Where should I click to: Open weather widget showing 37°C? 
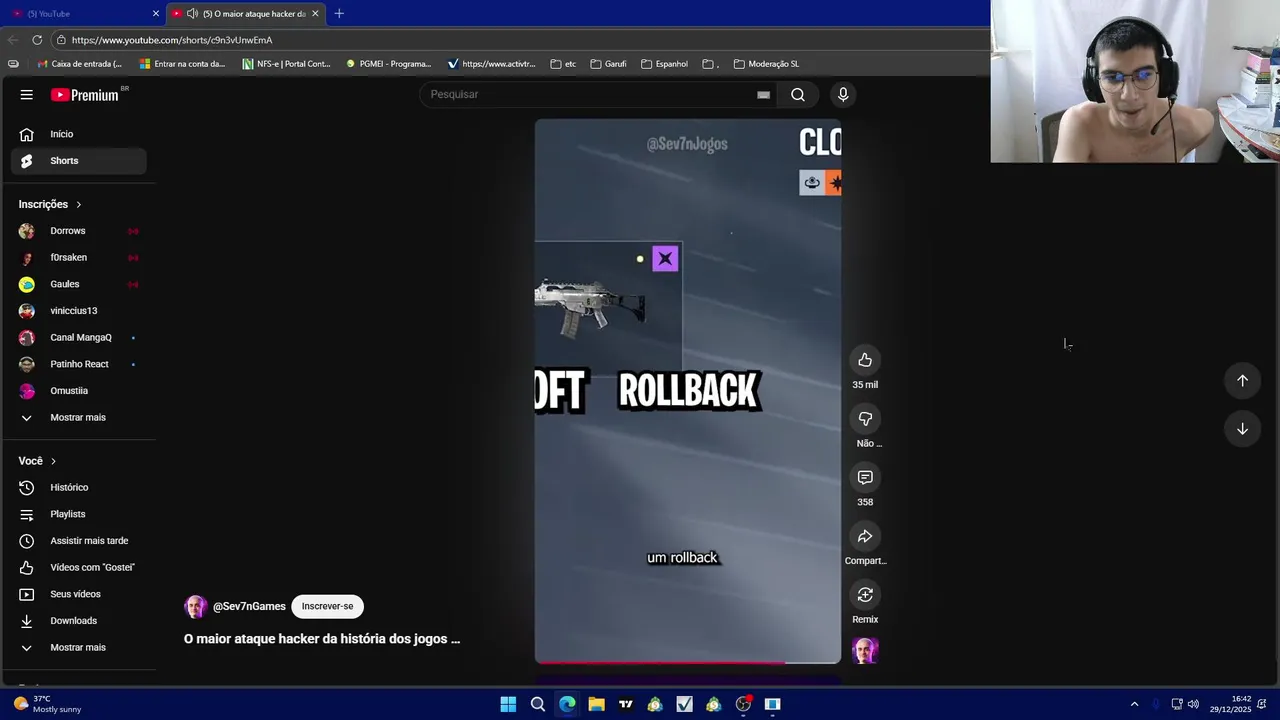[47, 704]
